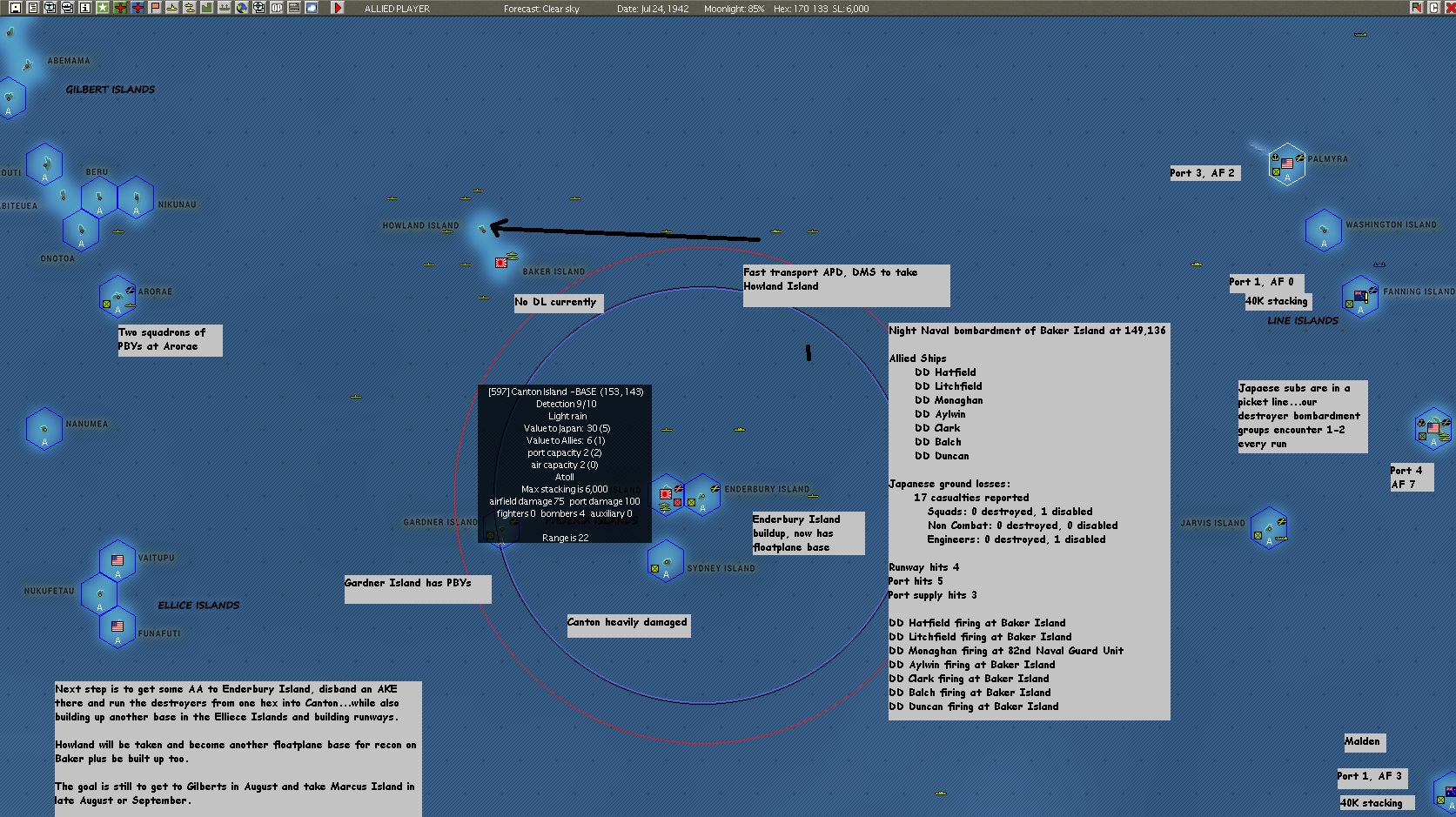Click the red plane on green icon
Viewport: 1456px width, 817px height.
[120, 8]
